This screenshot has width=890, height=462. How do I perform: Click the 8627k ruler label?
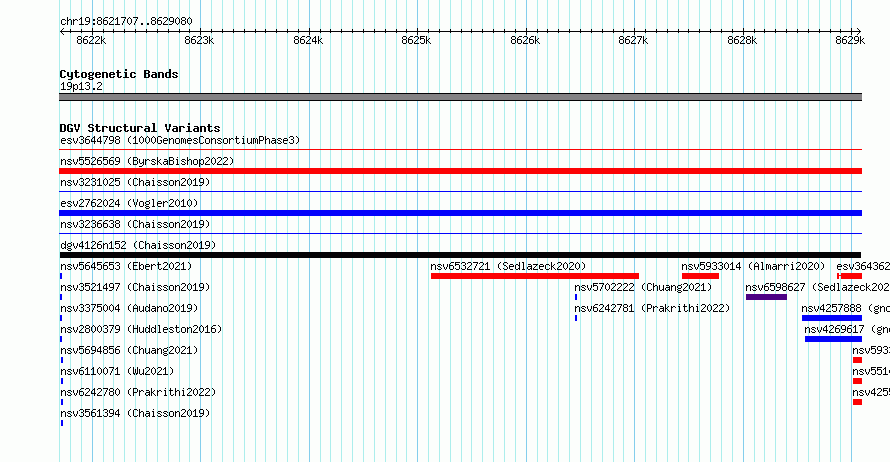[633, 40]
